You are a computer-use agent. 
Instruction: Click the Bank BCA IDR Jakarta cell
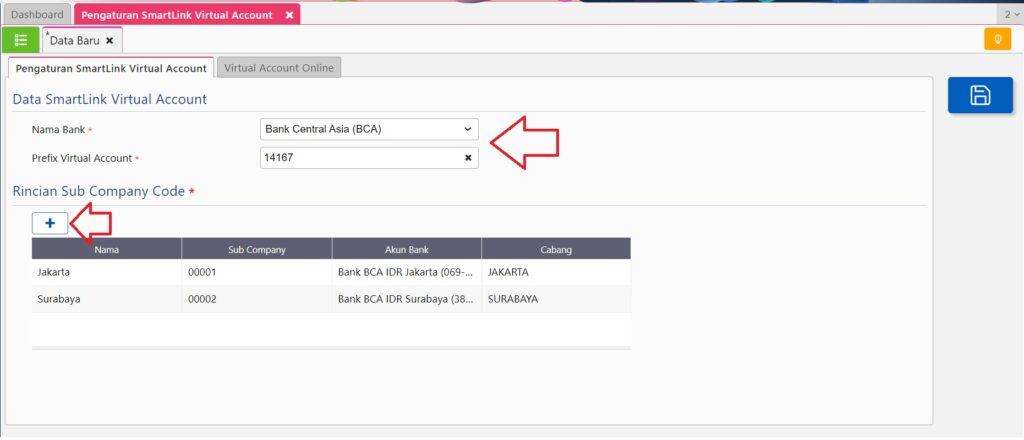coord(407,273)
